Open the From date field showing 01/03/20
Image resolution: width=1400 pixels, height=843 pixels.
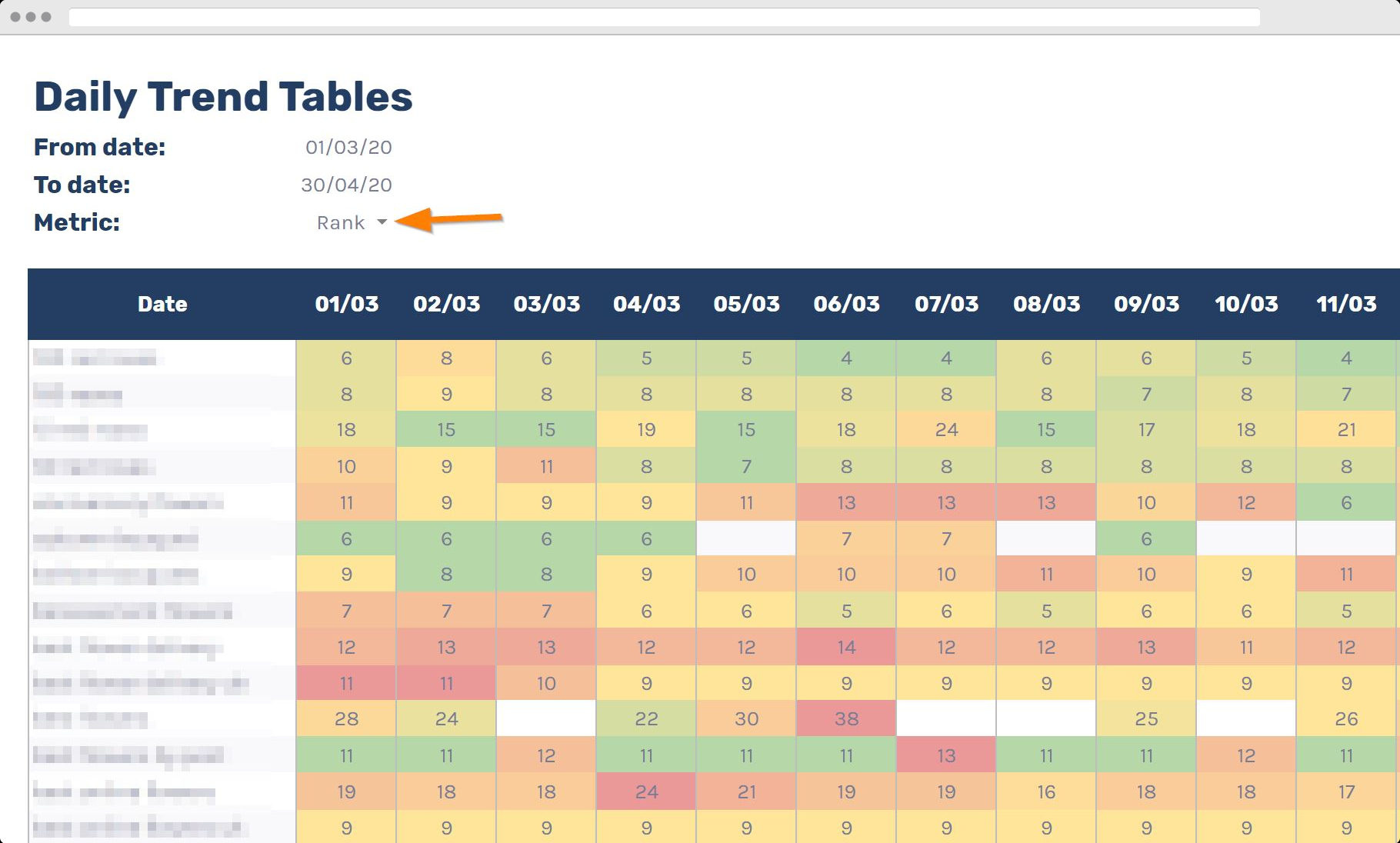tap(347, 147)
